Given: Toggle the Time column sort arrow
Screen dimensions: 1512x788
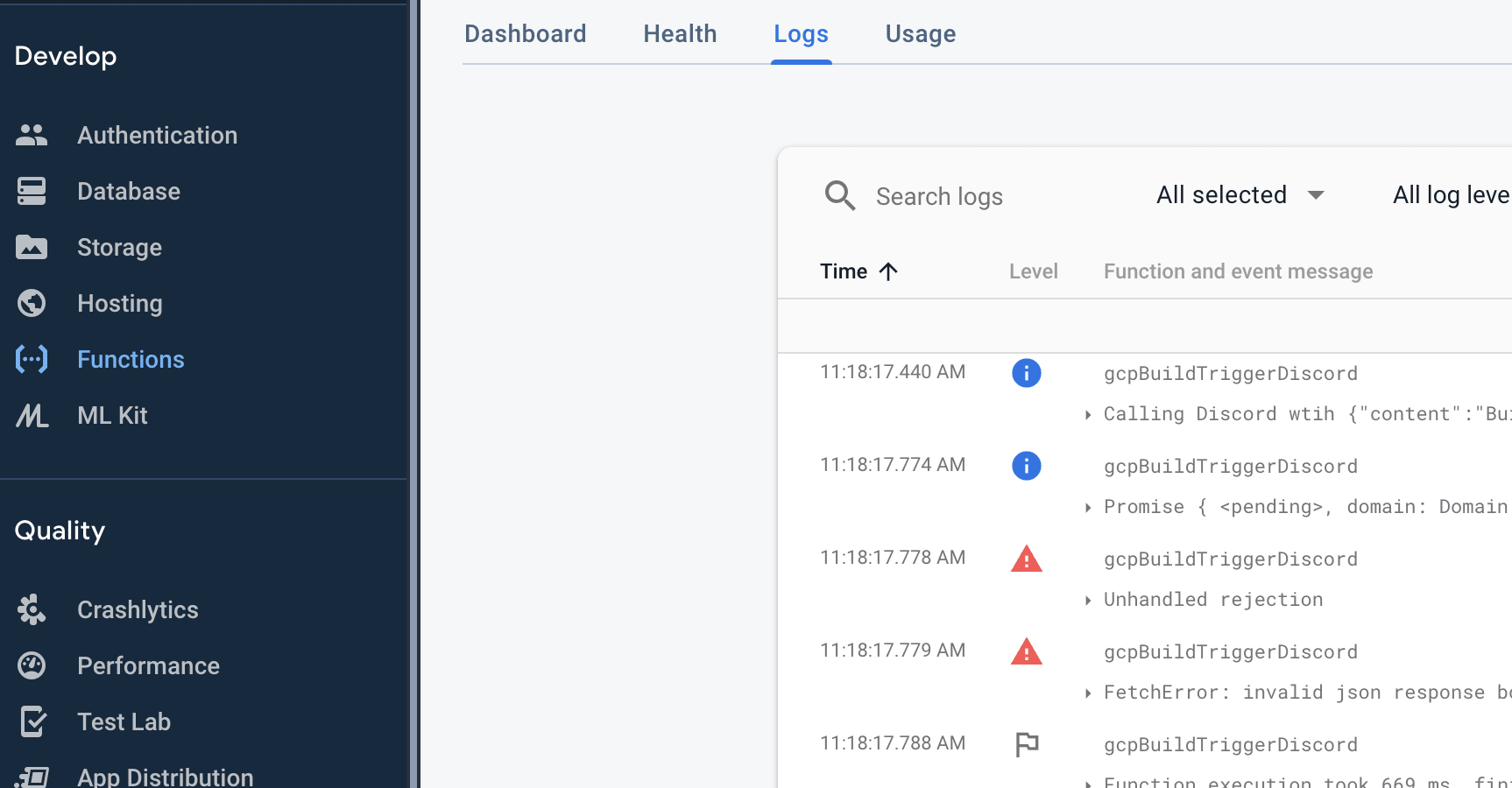Looking at the screenshot, I should 888,271.
